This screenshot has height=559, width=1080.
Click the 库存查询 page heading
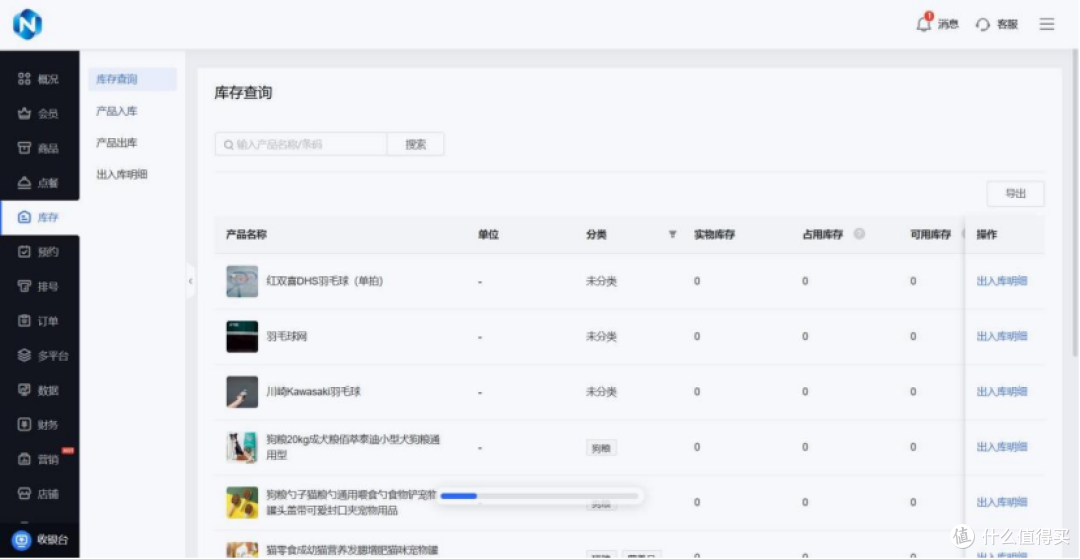pos(243,93)
